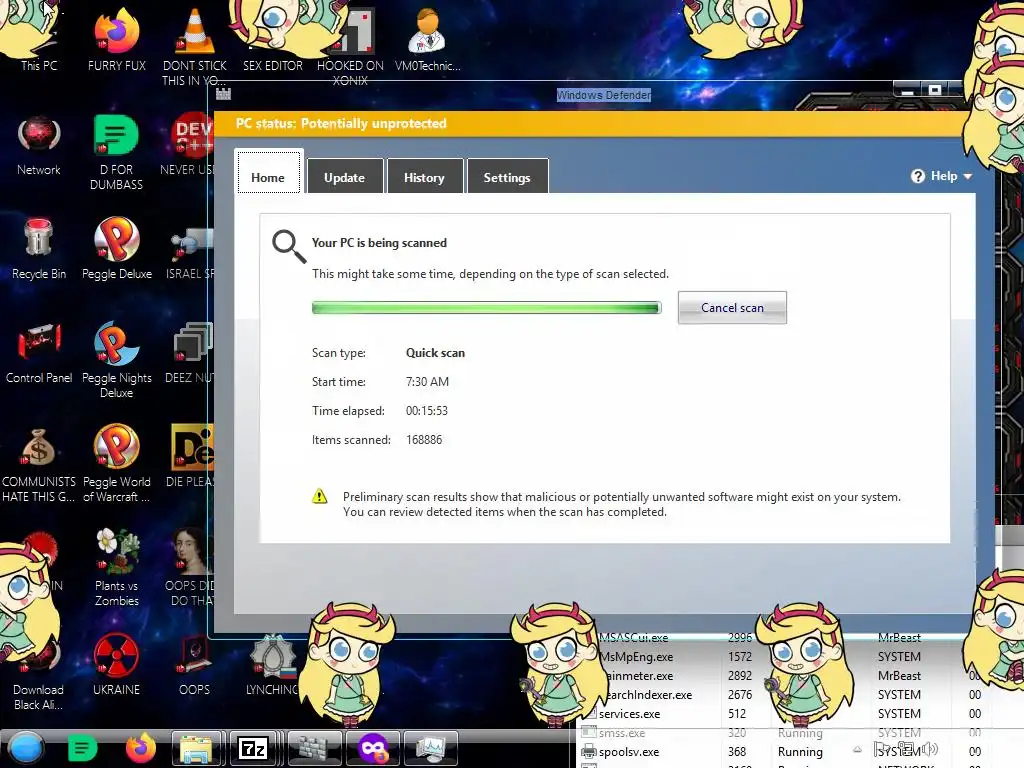Open the Settings tab

pyautogui.click(x=507, y=176)
